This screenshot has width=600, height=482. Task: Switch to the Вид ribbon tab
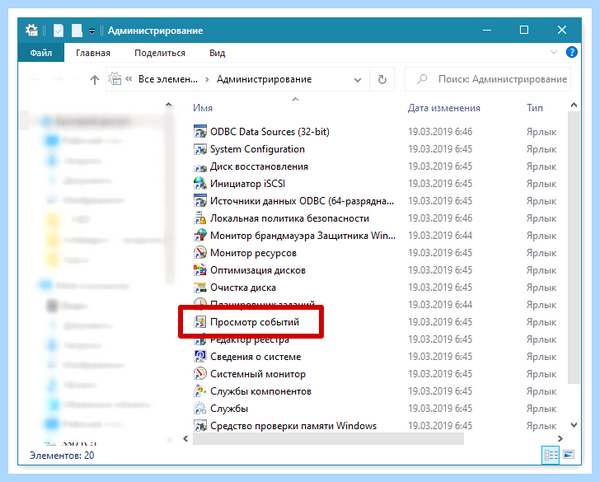217,53
